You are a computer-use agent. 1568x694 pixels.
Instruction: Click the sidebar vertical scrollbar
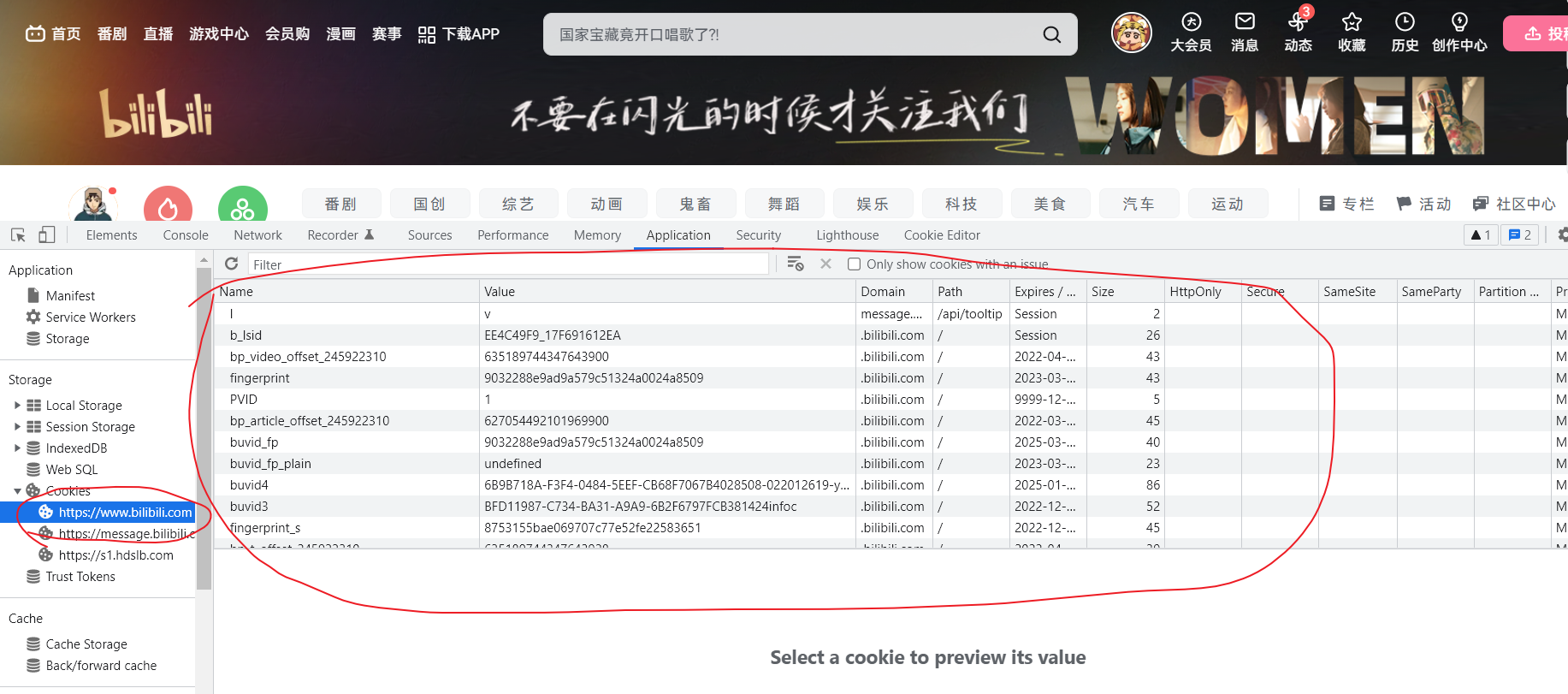point(204,428)
